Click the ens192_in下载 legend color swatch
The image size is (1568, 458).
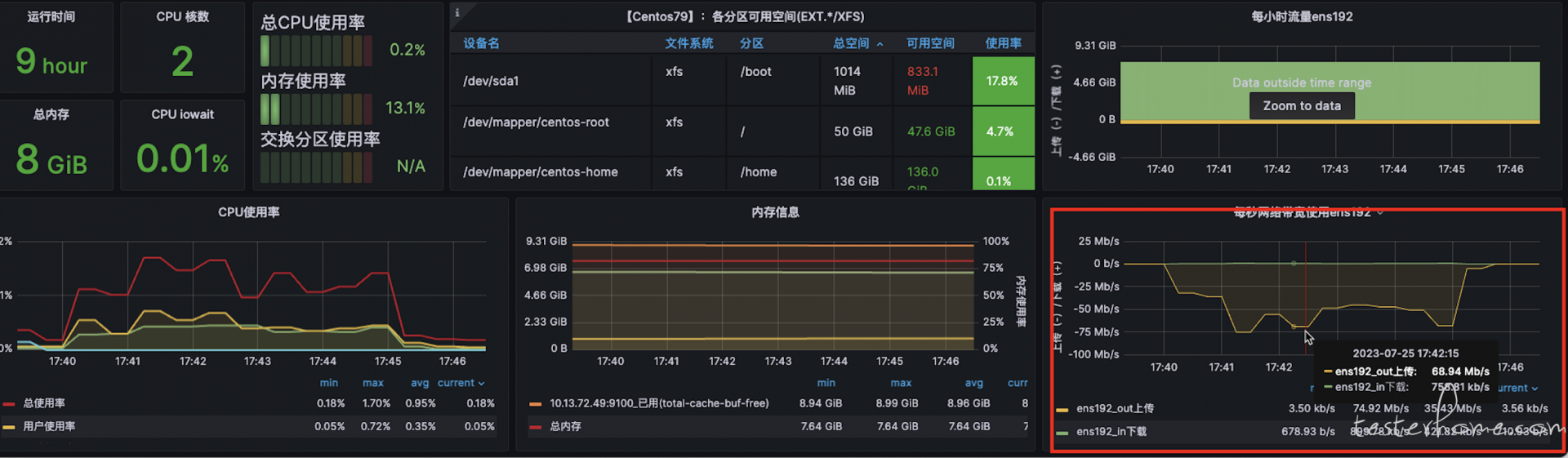(x=1062, y=432)
